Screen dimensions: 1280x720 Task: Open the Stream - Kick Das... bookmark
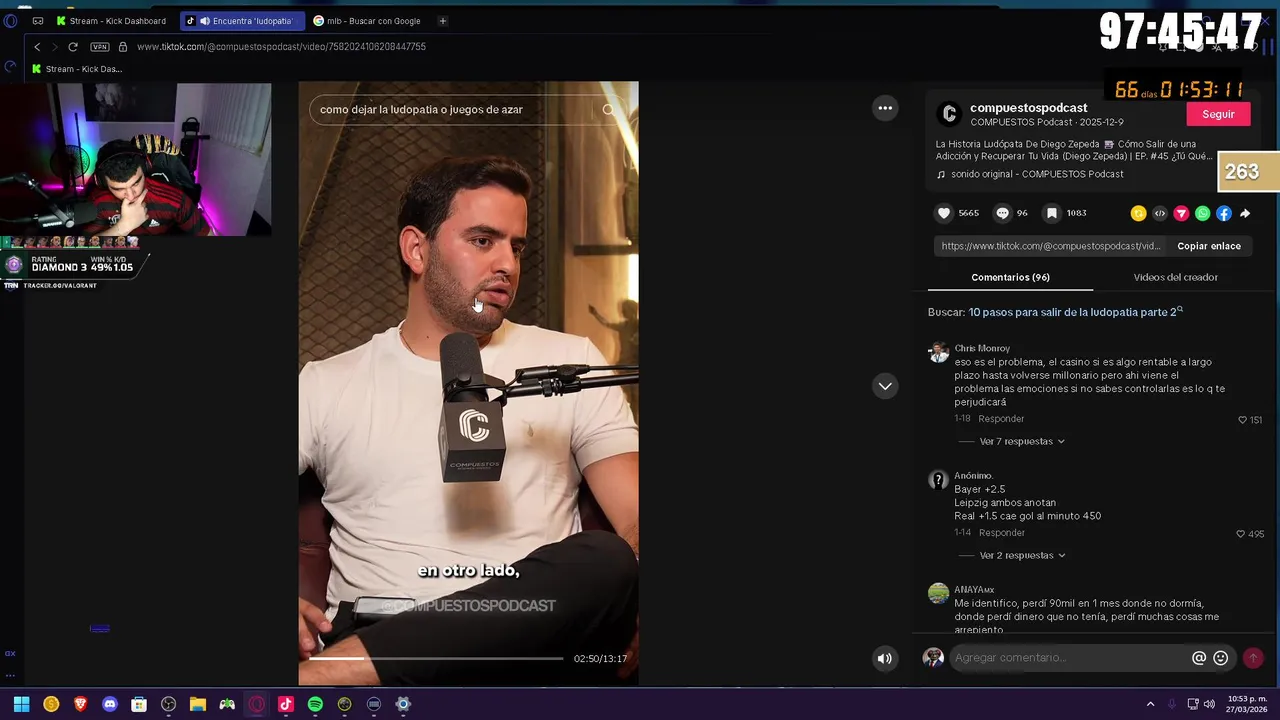click(76, 69)
